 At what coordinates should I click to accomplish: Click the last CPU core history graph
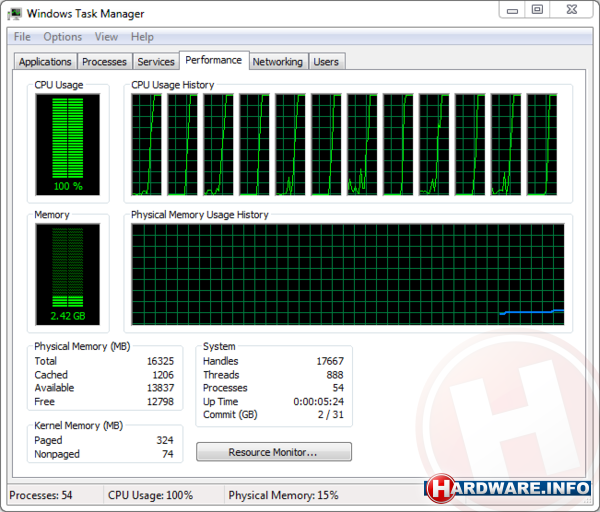pos(542,145)
